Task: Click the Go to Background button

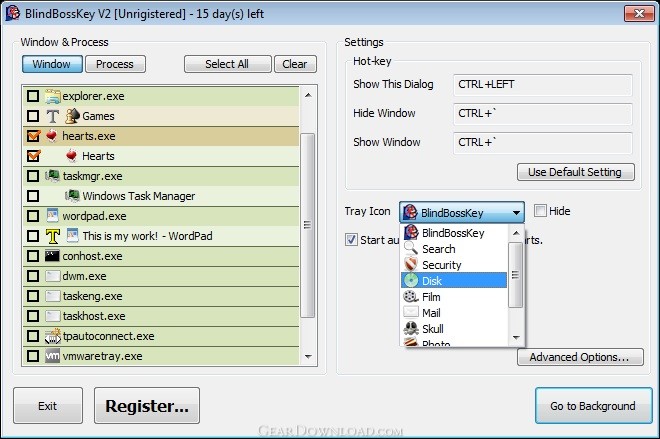Action: point(593,406)
